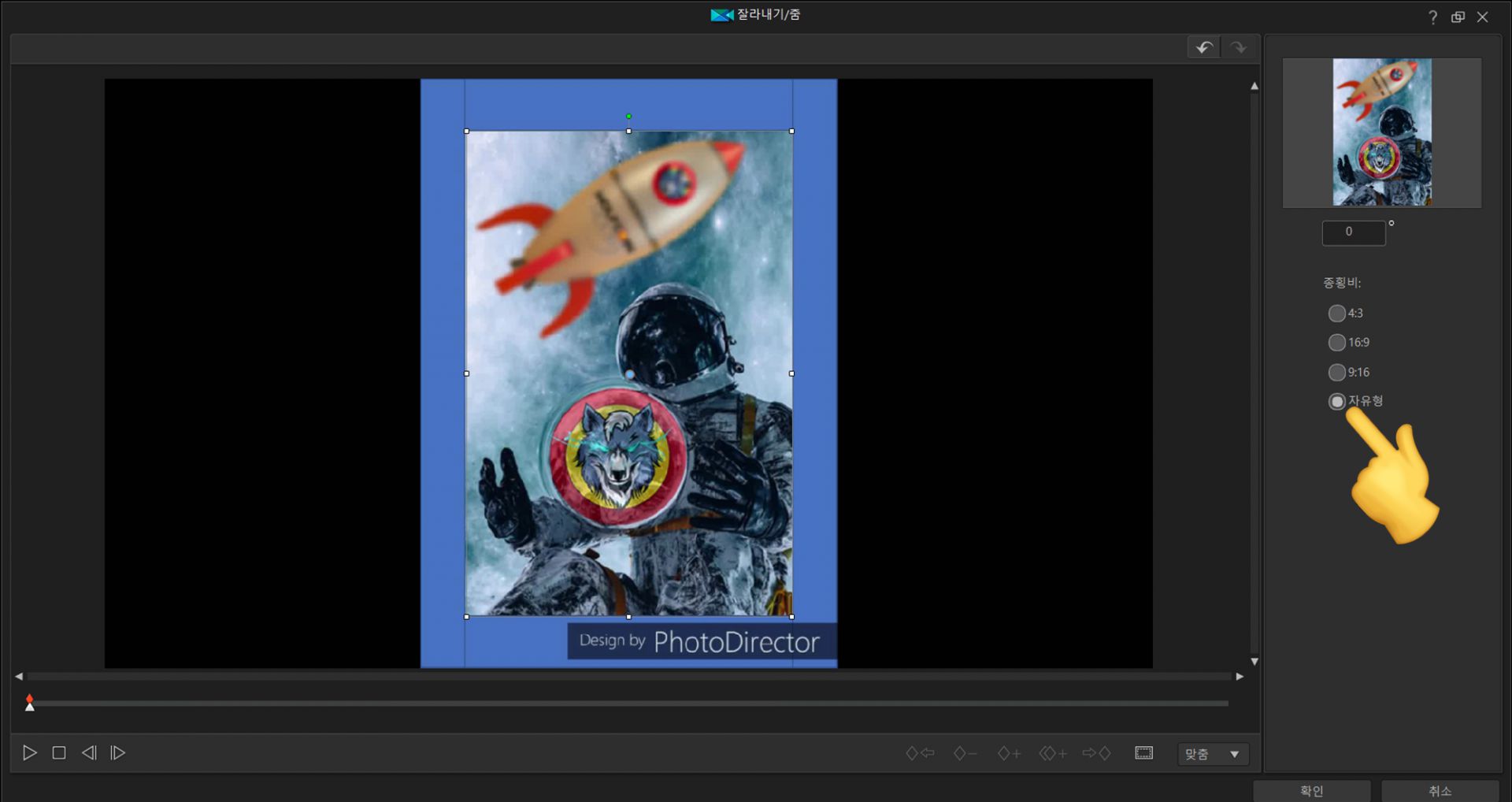Stop the preview playback

[x=59, y=753]
